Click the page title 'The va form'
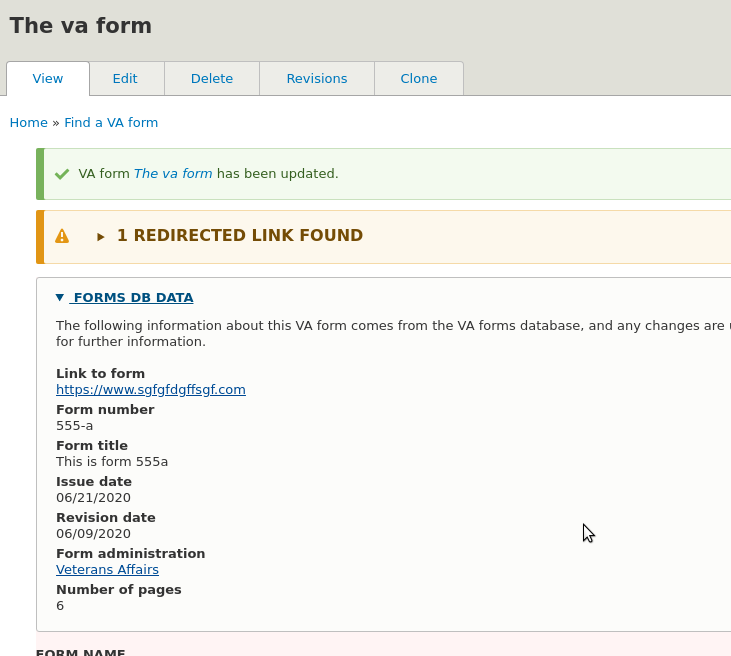This screenshot has height=656, width=731. pyautogui.click(x=81, y=25)
